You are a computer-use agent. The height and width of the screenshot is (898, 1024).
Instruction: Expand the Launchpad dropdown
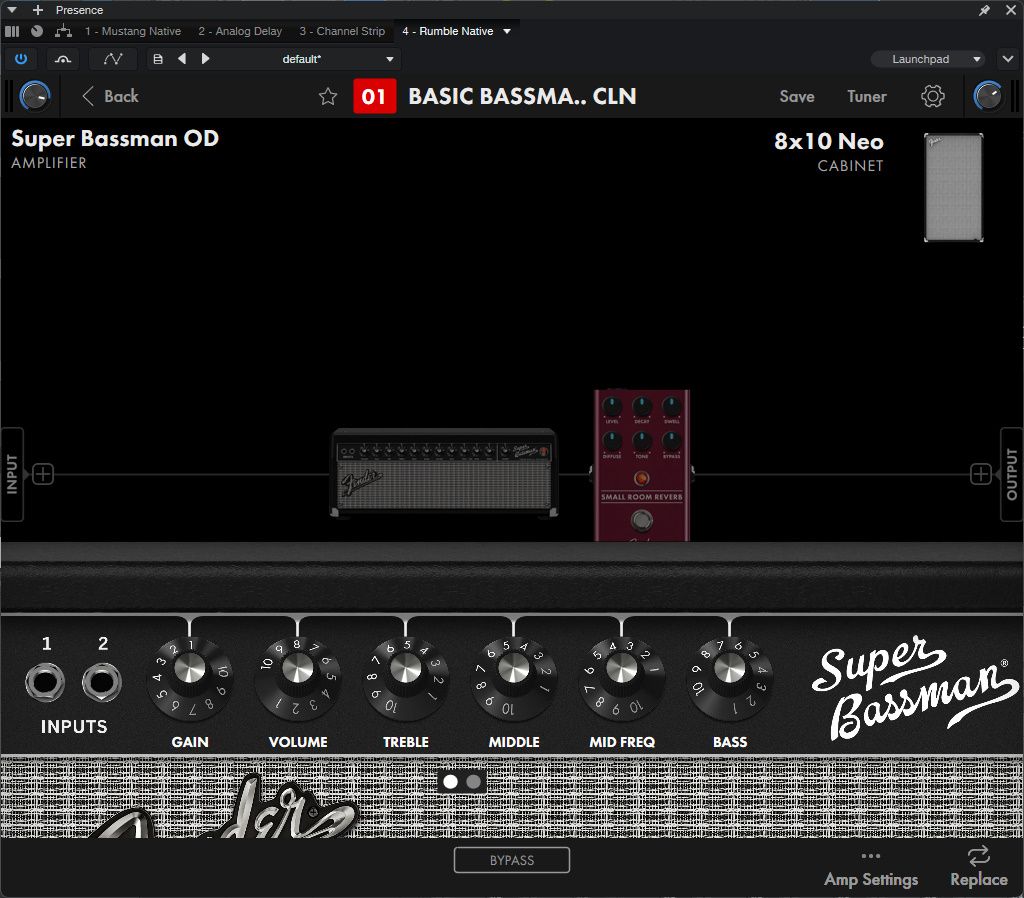click(927, 59)
